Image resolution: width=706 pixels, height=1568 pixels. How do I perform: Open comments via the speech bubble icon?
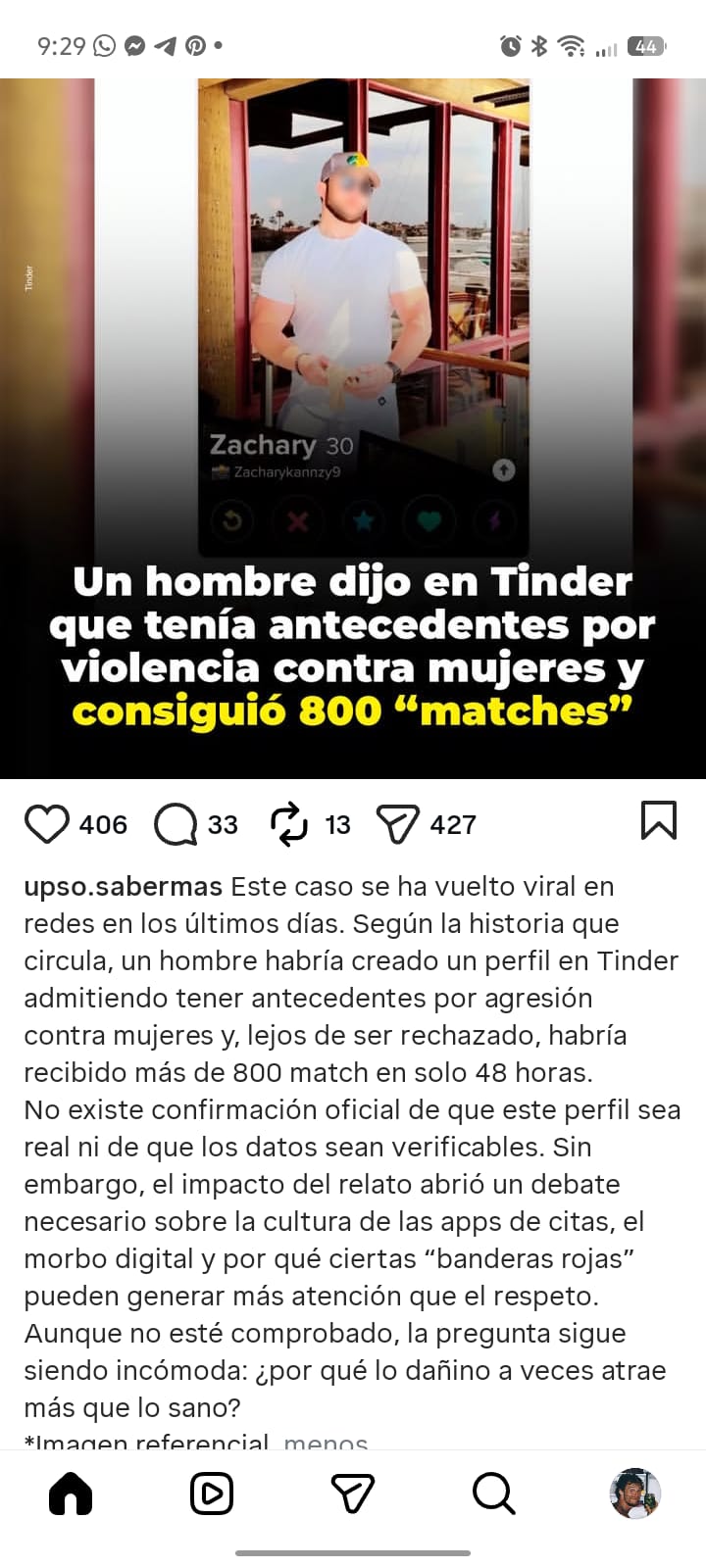click(176, 824)
